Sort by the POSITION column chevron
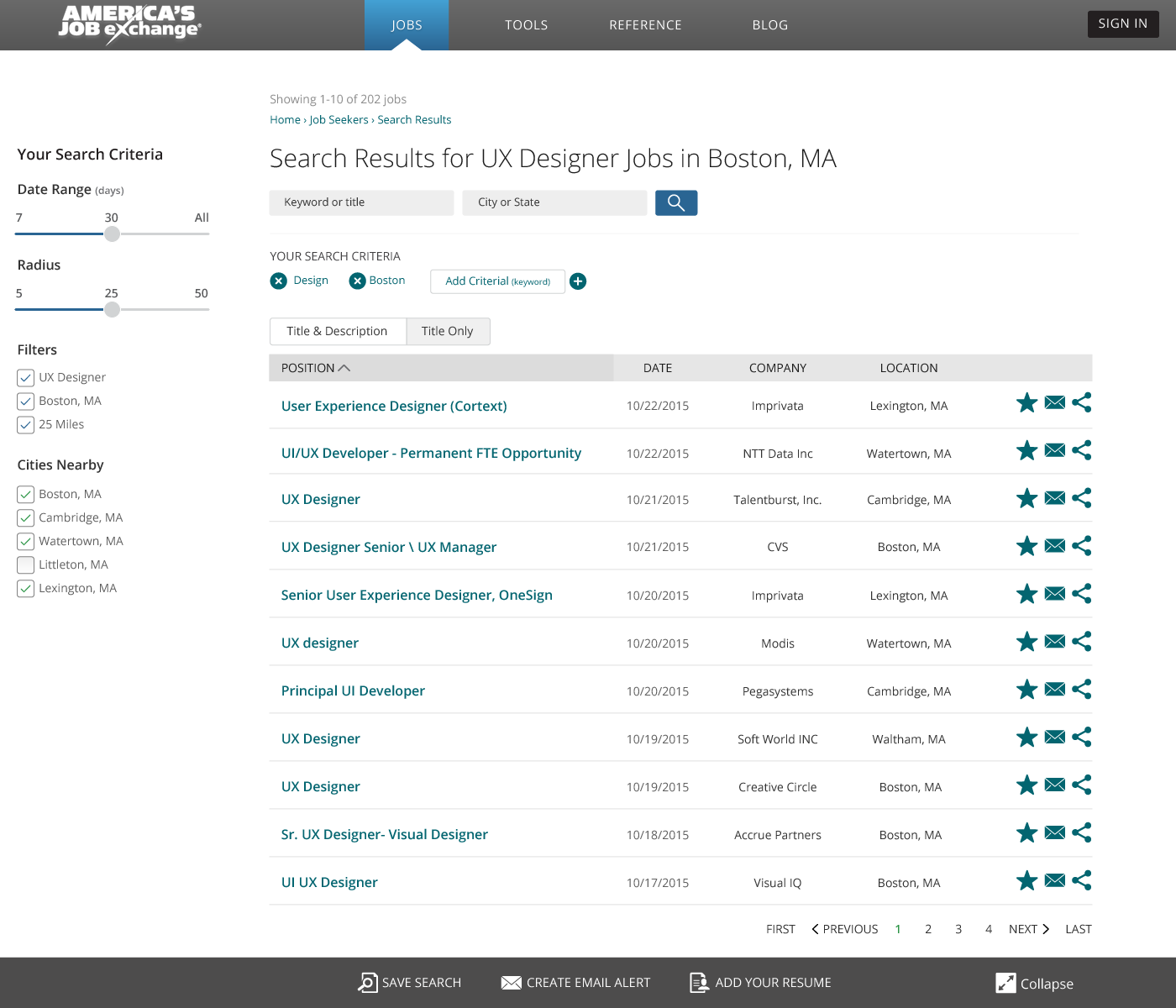Viewport: 1176px width, 1008px height. (344, 368)
